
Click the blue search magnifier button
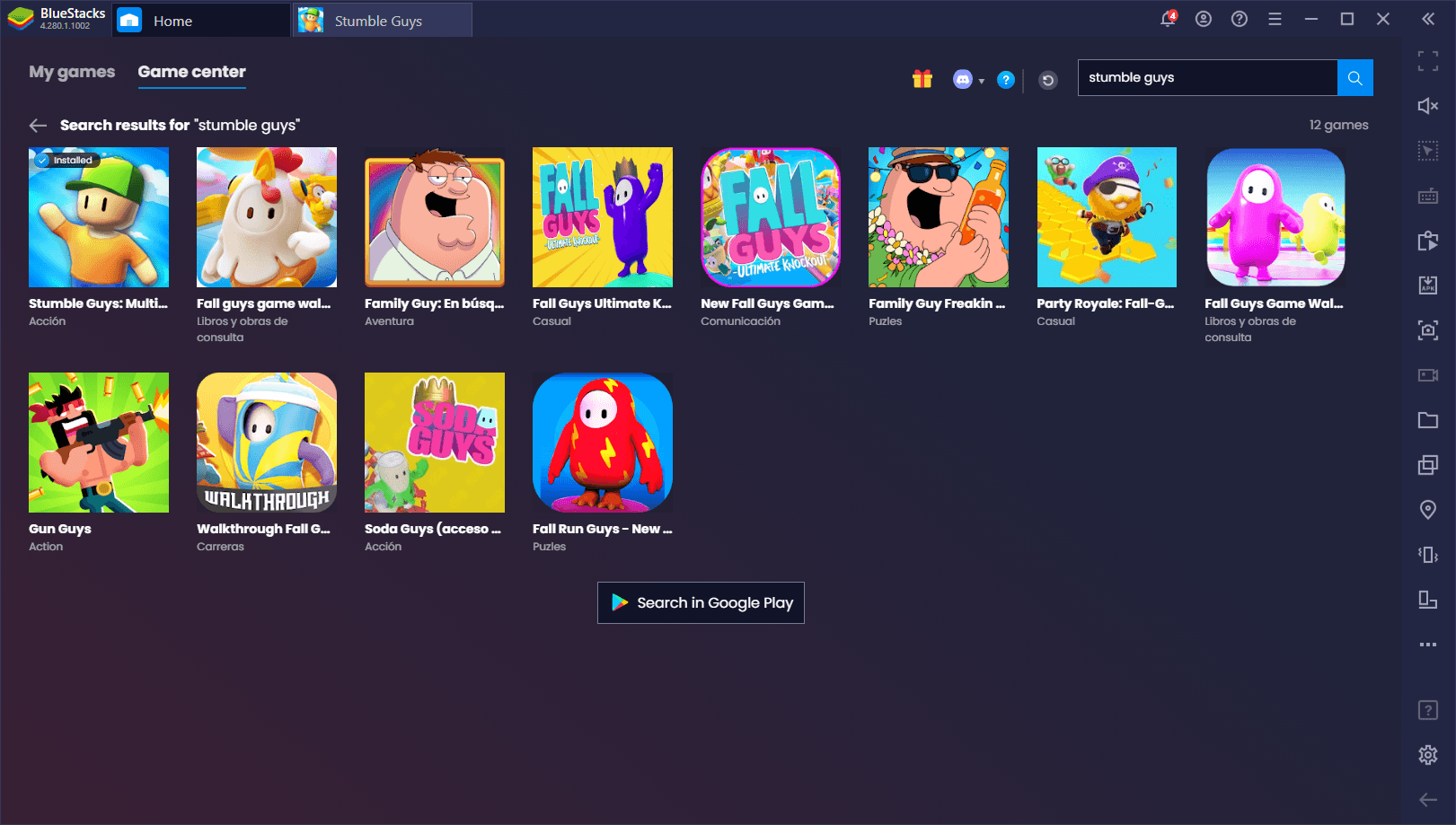[x=1355, y=78]
